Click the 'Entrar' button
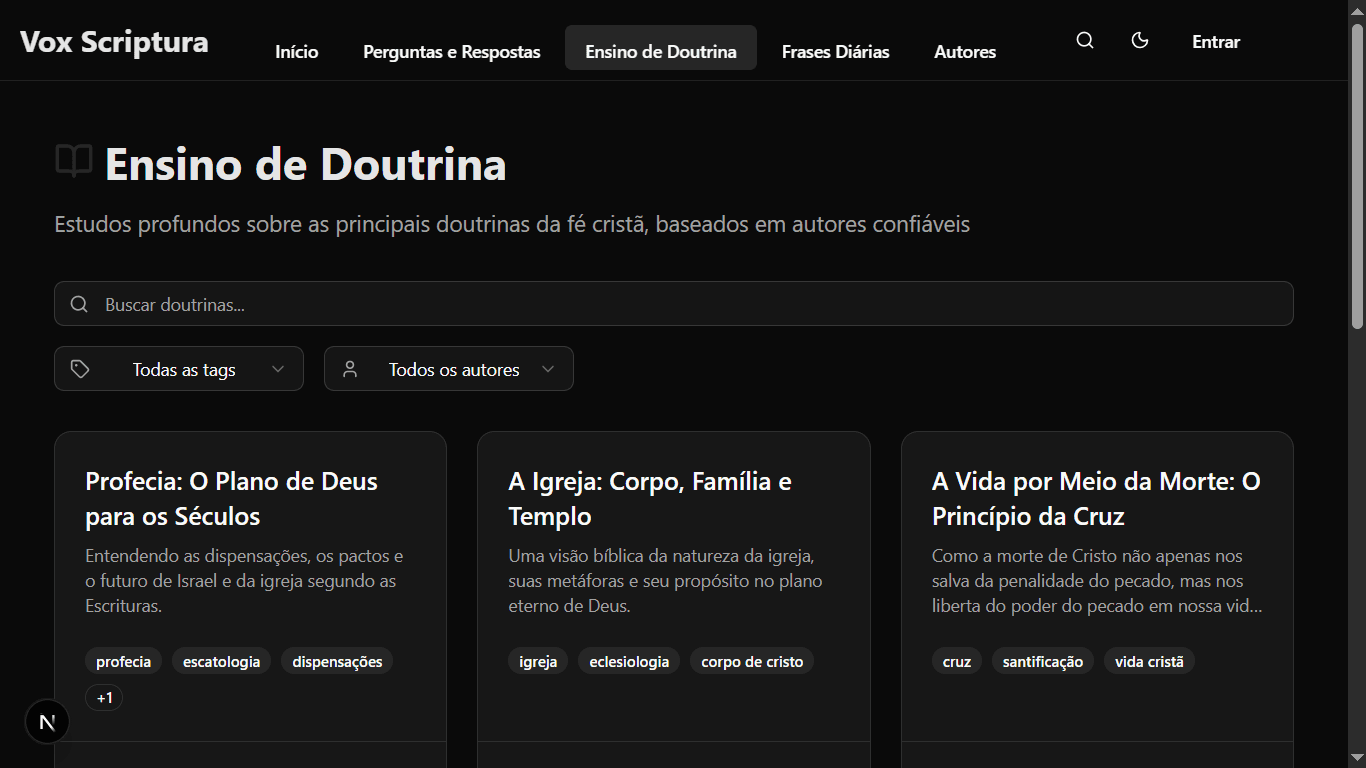The width and height of the screenshot is (1366, 768). click(x=1215, y=41)
